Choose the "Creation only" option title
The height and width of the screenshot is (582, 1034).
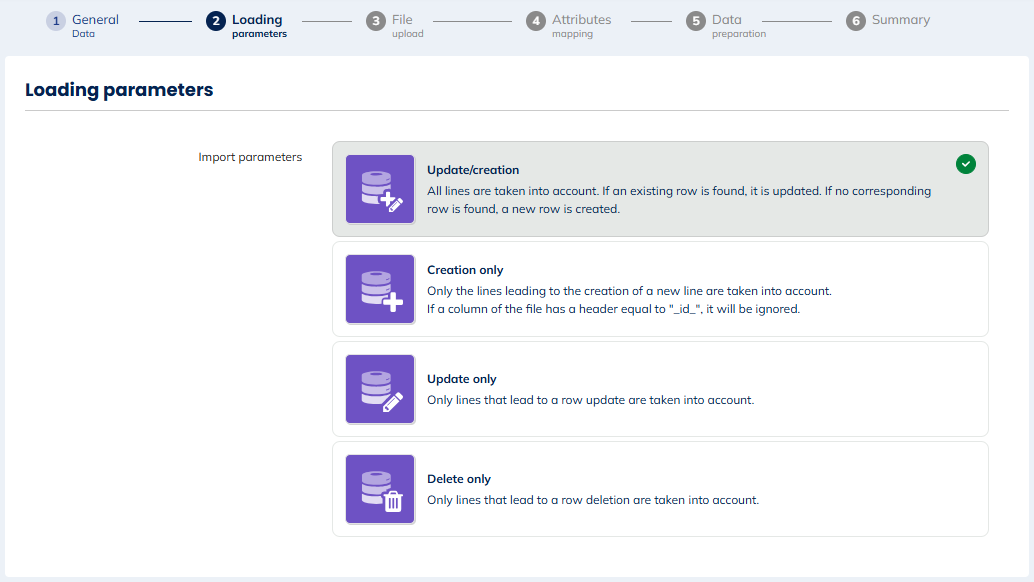point(465,270)
